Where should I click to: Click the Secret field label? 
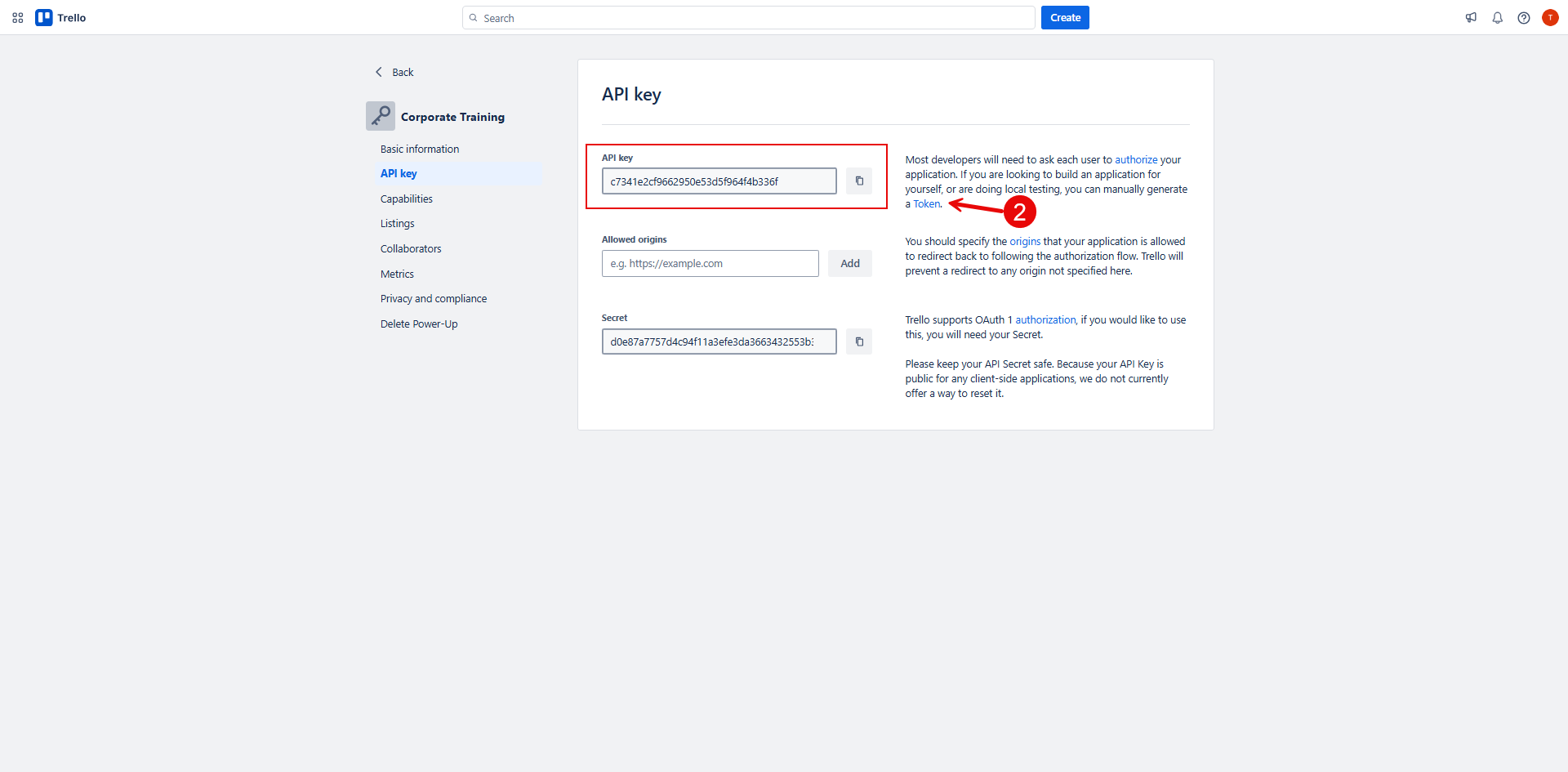point(614,318)
